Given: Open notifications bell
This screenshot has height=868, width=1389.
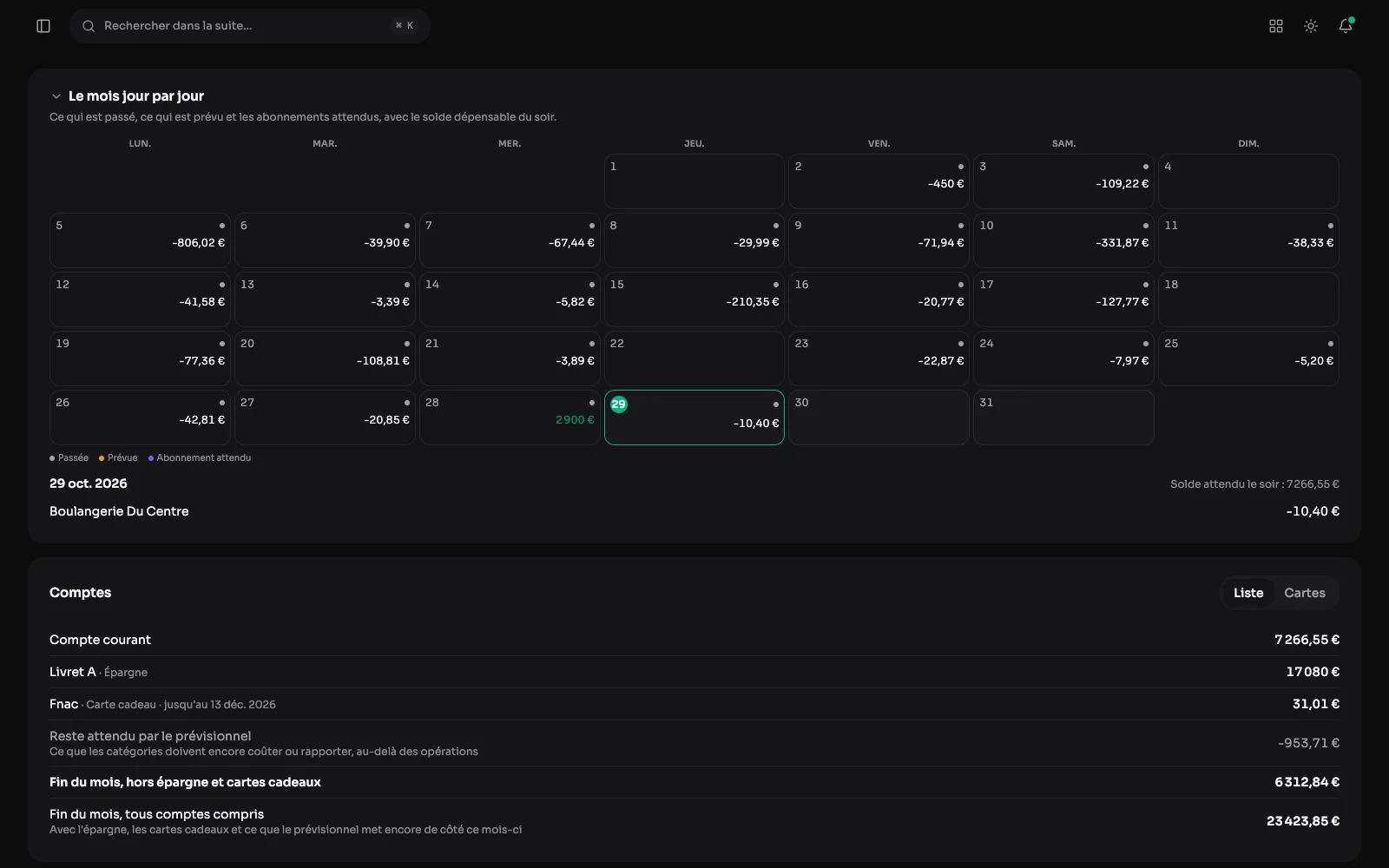Looking at the screenshot, I should click(1346, 26).
